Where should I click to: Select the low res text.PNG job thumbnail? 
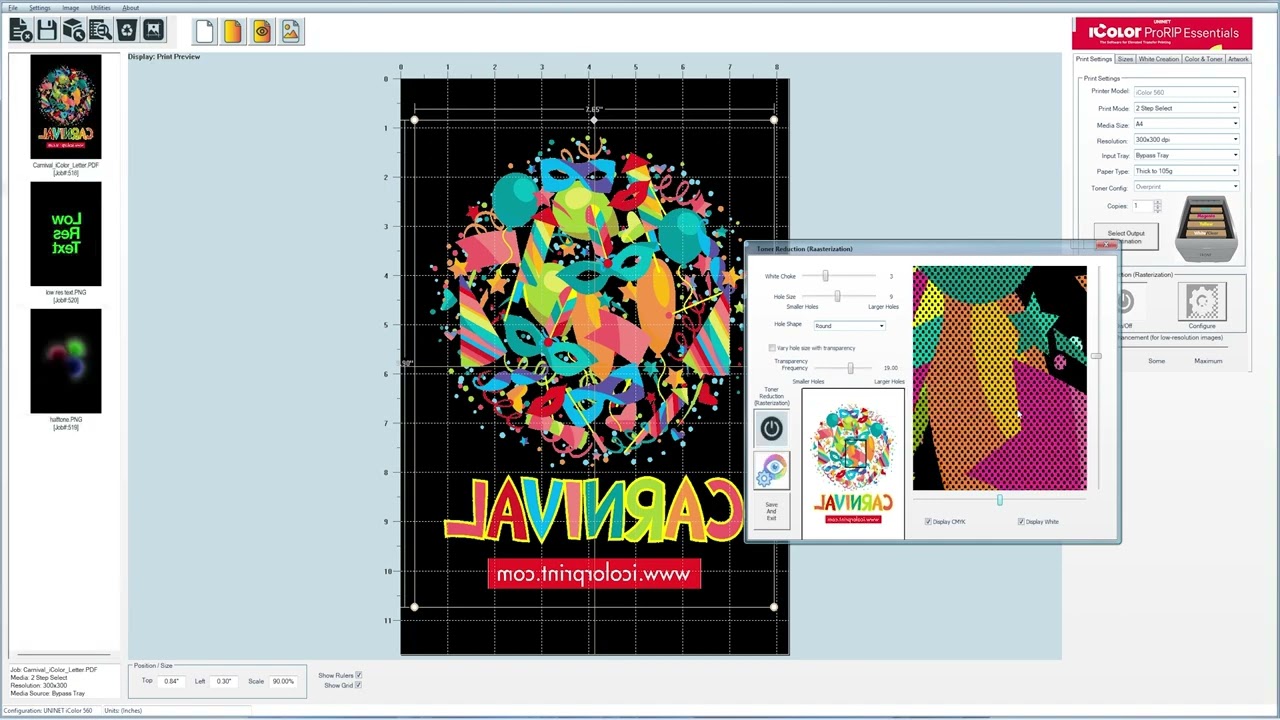(65, 234)
